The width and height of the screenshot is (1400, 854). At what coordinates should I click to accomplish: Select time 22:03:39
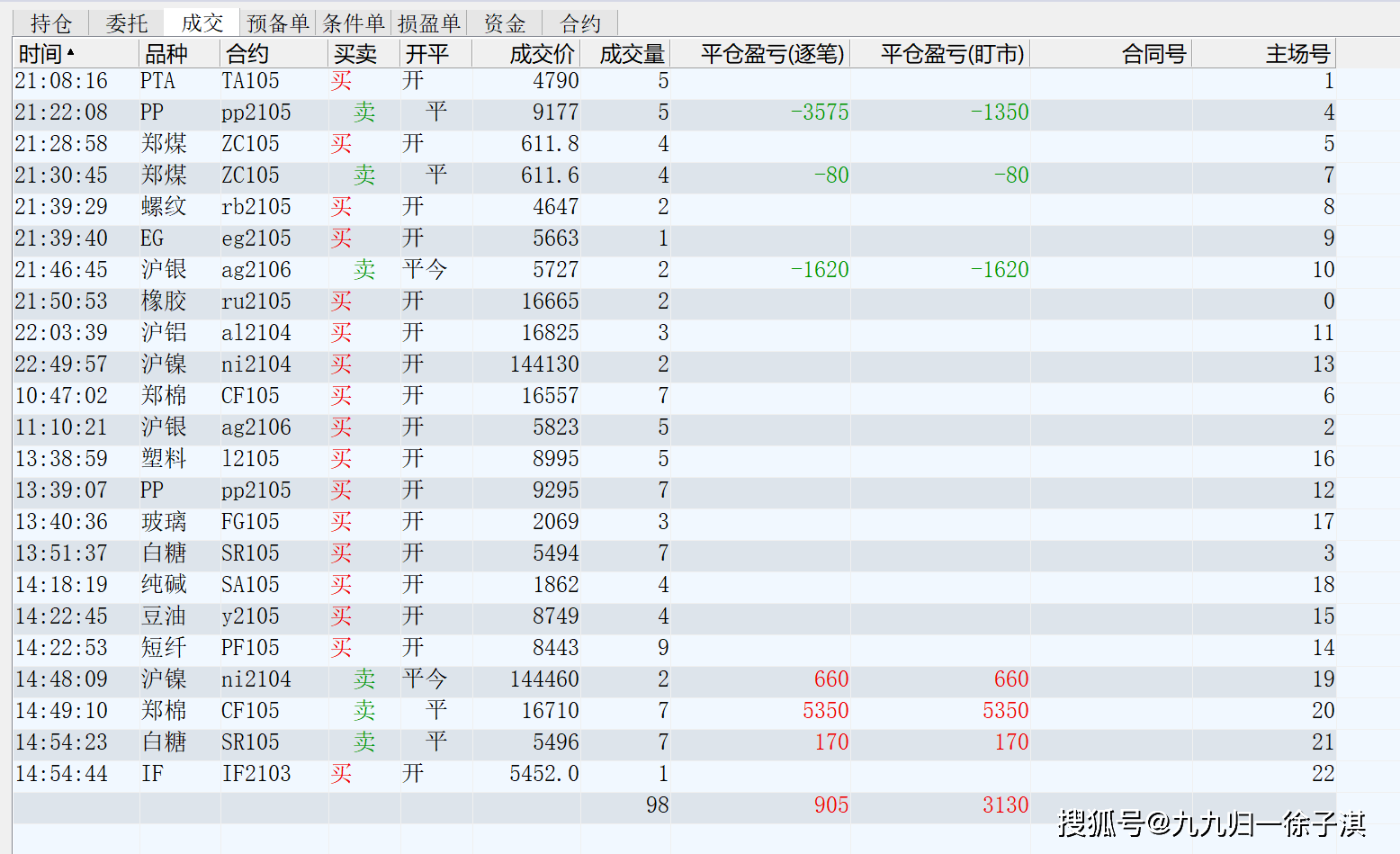(x=61, y=333)
